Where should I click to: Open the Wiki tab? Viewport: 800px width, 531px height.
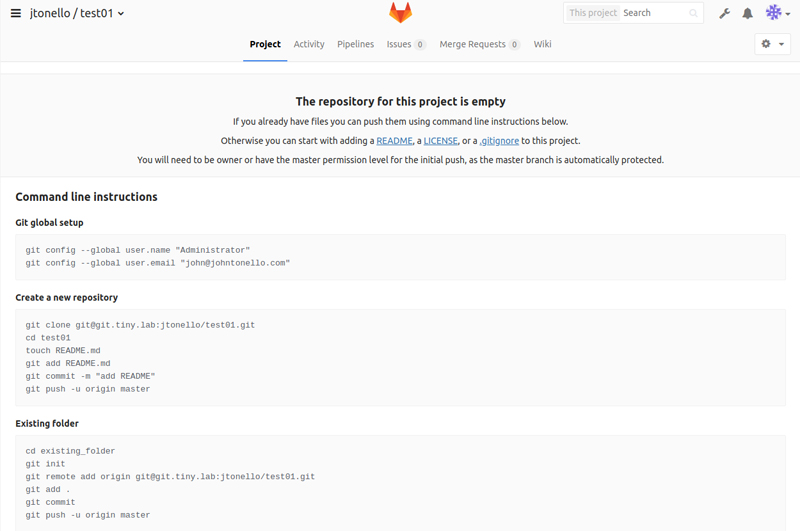542,44
